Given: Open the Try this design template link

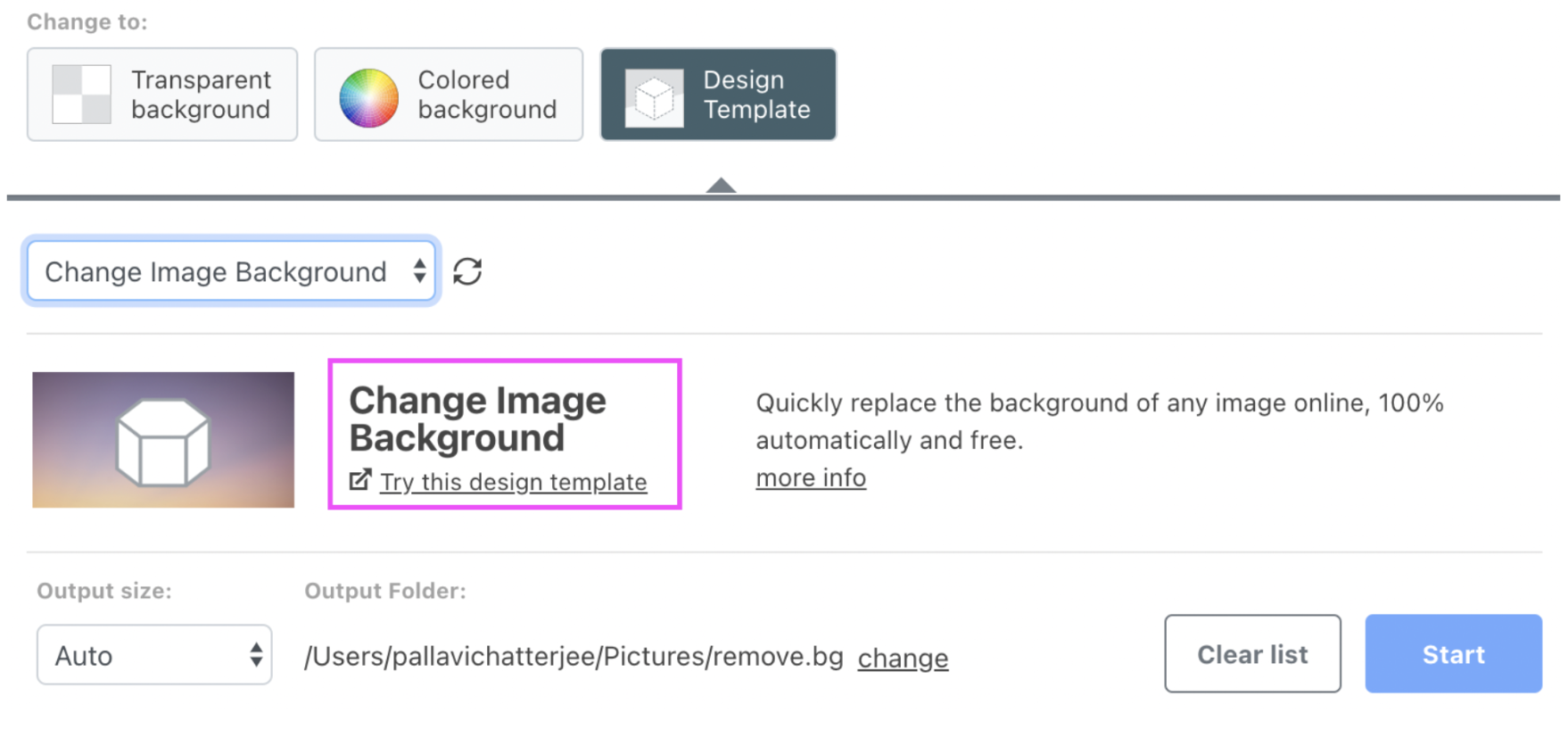Looking at the screenshot, I should [x=514, y=482].
